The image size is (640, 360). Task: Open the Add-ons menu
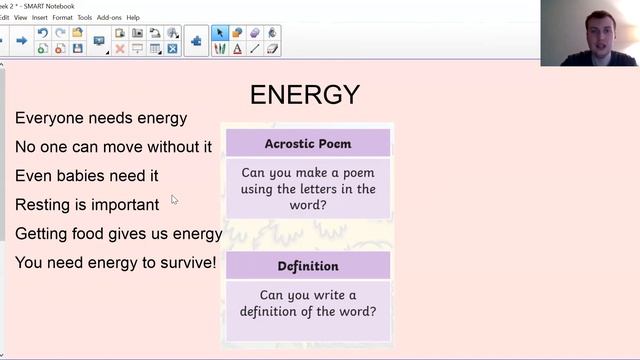(109, 18)
